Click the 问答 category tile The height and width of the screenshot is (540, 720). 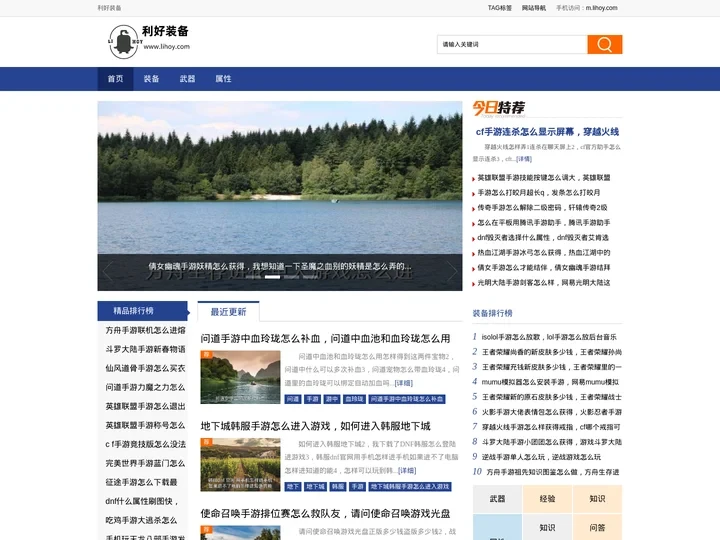597,528
